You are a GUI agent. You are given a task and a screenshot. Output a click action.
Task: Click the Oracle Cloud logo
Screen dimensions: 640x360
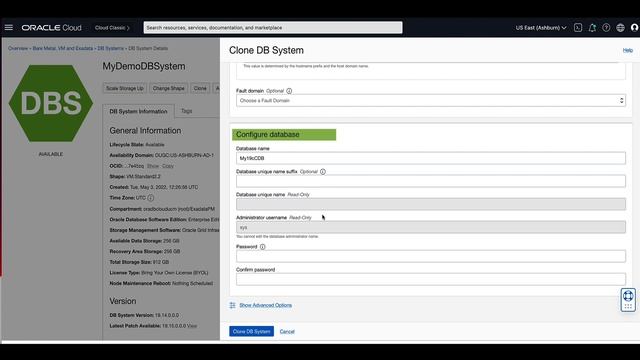click(x=51, y=28)
